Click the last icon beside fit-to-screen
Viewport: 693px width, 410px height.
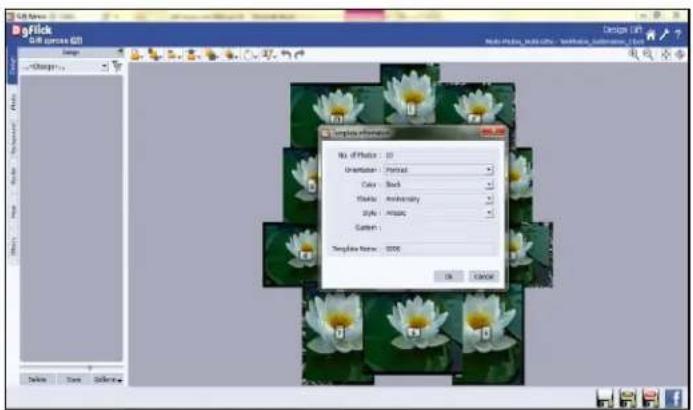[x=680, y=54]
